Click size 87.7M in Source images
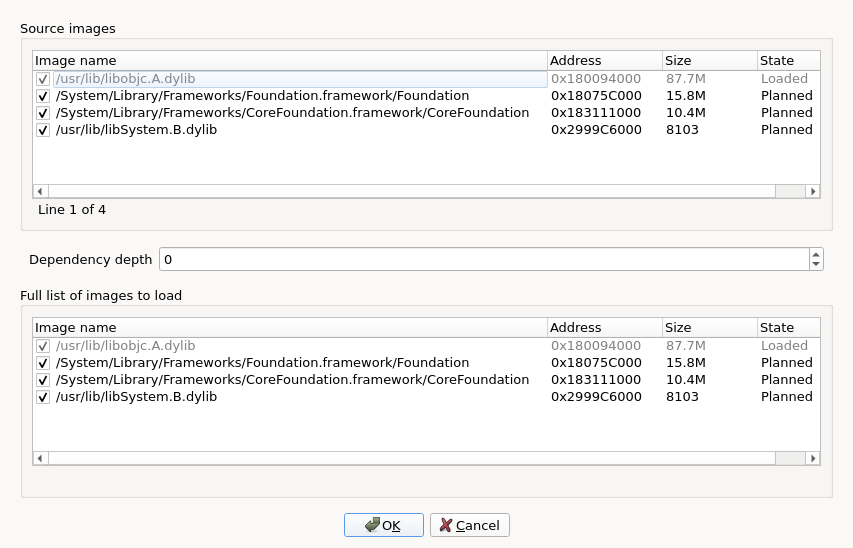This screenshot has height=548, width=853. pos(685,79)
